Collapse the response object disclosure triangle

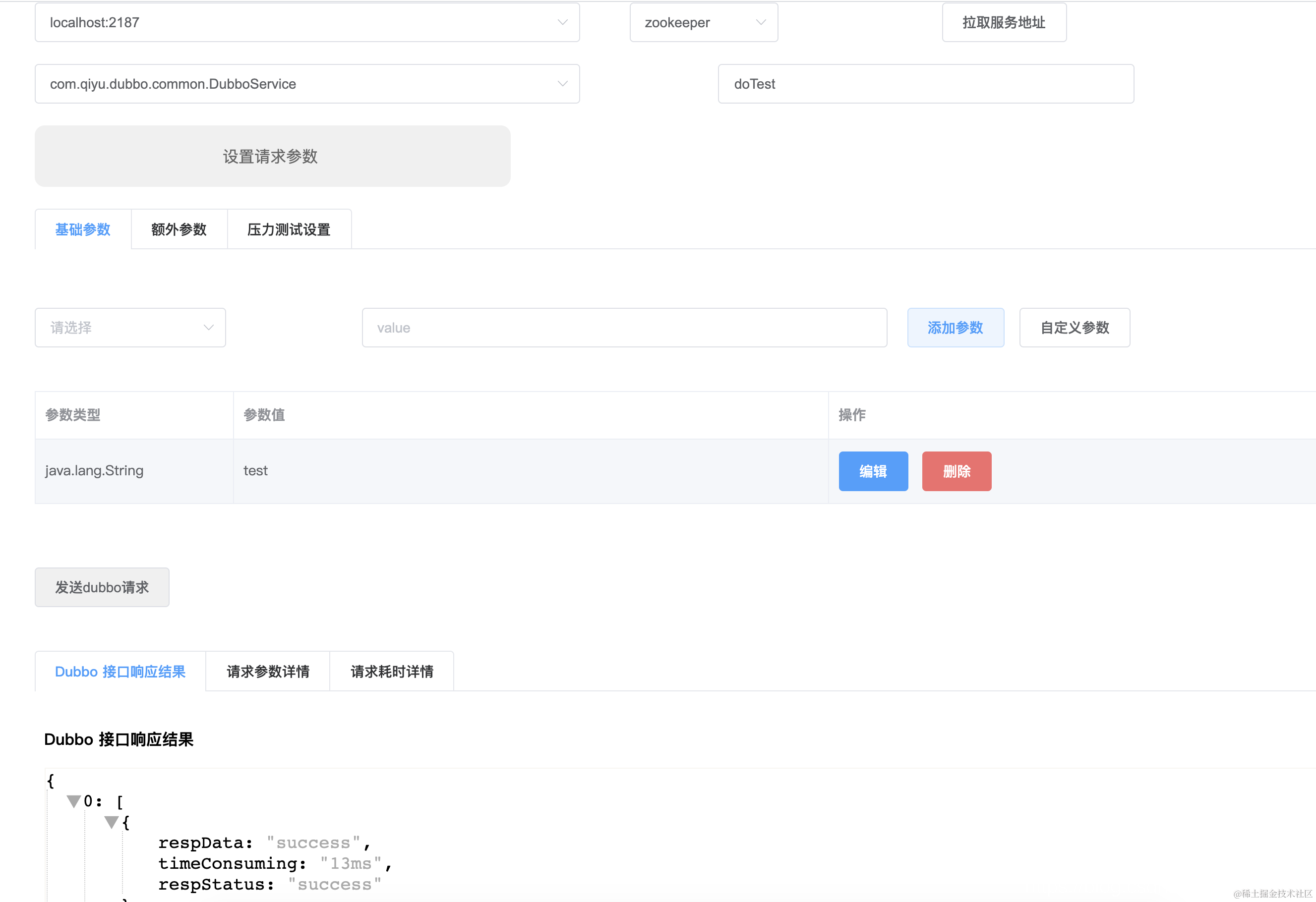tap(111, 821)
